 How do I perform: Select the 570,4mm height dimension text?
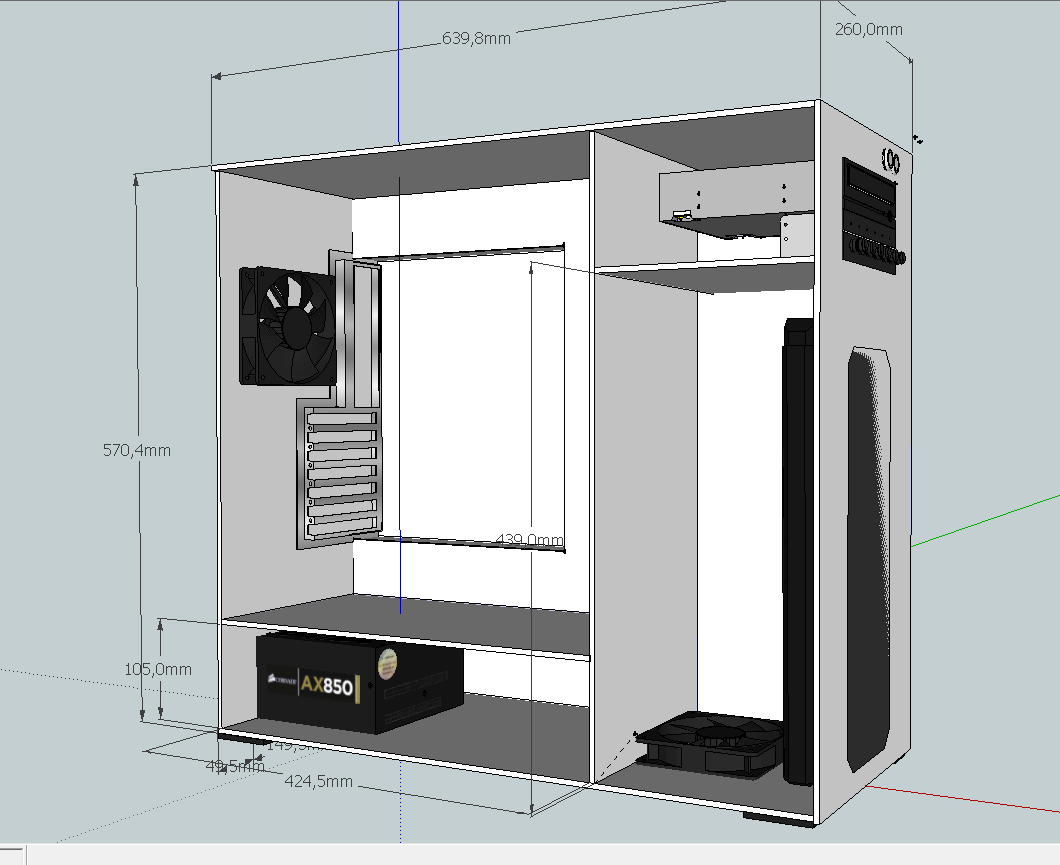click(x=137, y=451)
